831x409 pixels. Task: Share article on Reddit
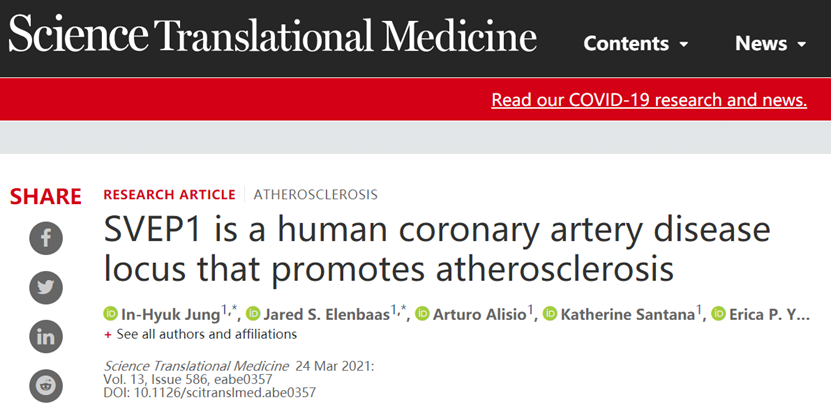coord(46,386)
